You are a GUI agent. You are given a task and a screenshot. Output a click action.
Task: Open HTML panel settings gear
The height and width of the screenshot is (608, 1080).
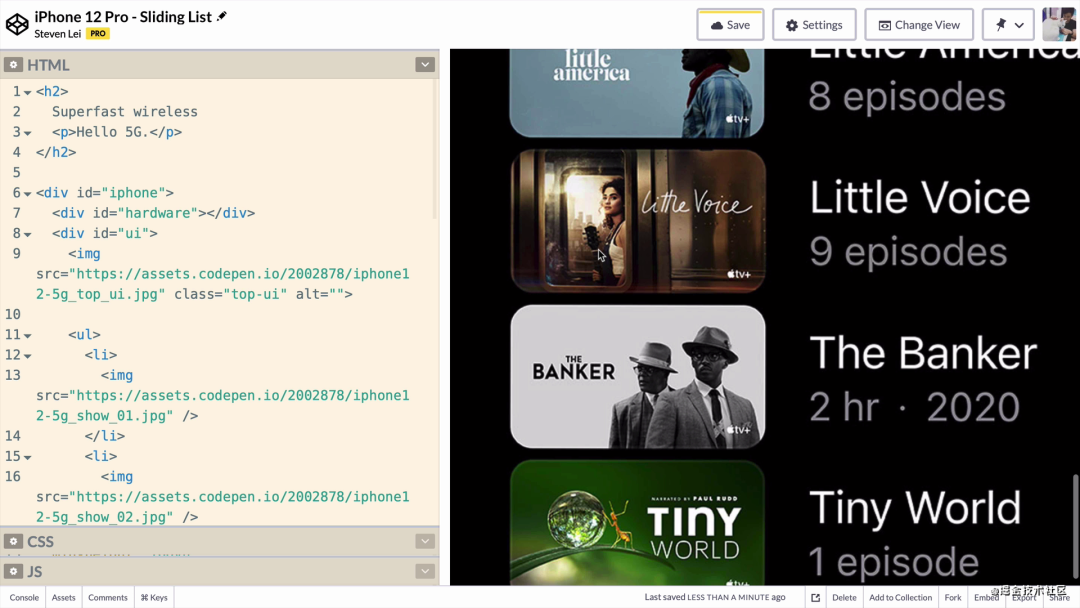(13, 65)
